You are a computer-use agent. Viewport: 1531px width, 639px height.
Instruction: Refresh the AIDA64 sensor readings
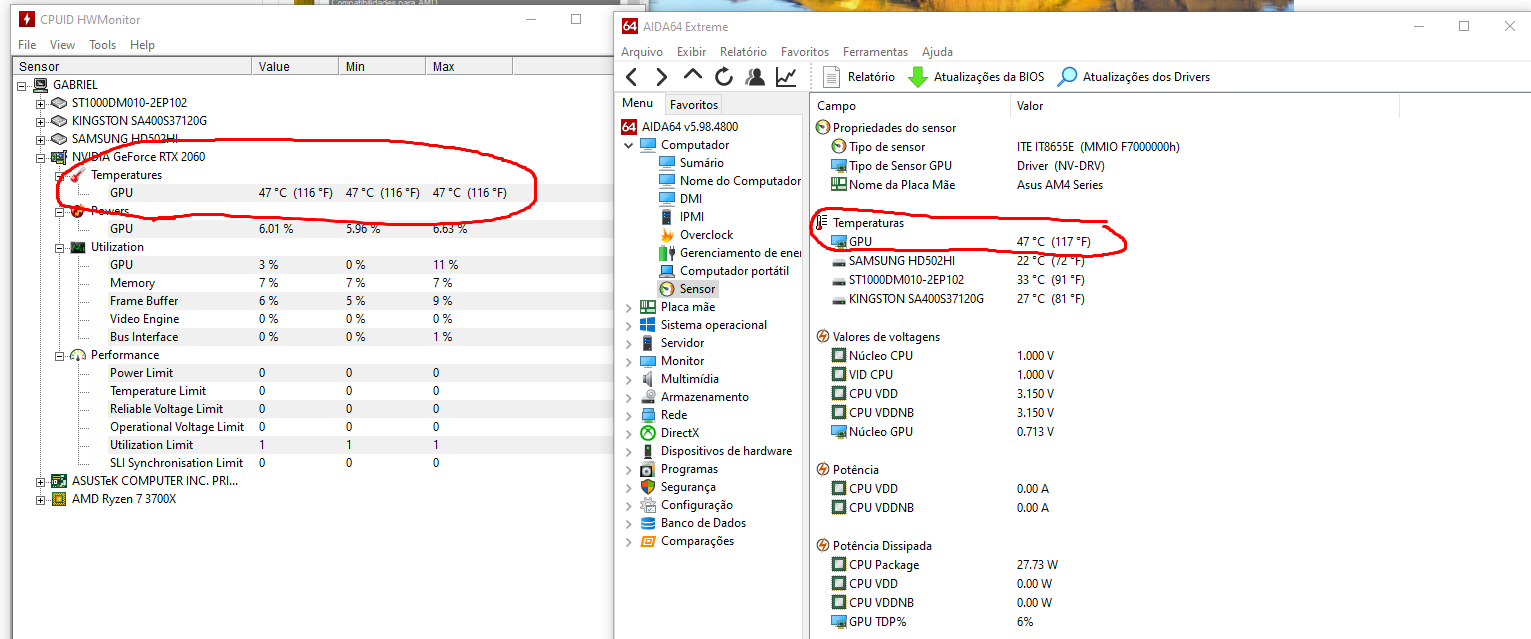[x=724, y=77]
